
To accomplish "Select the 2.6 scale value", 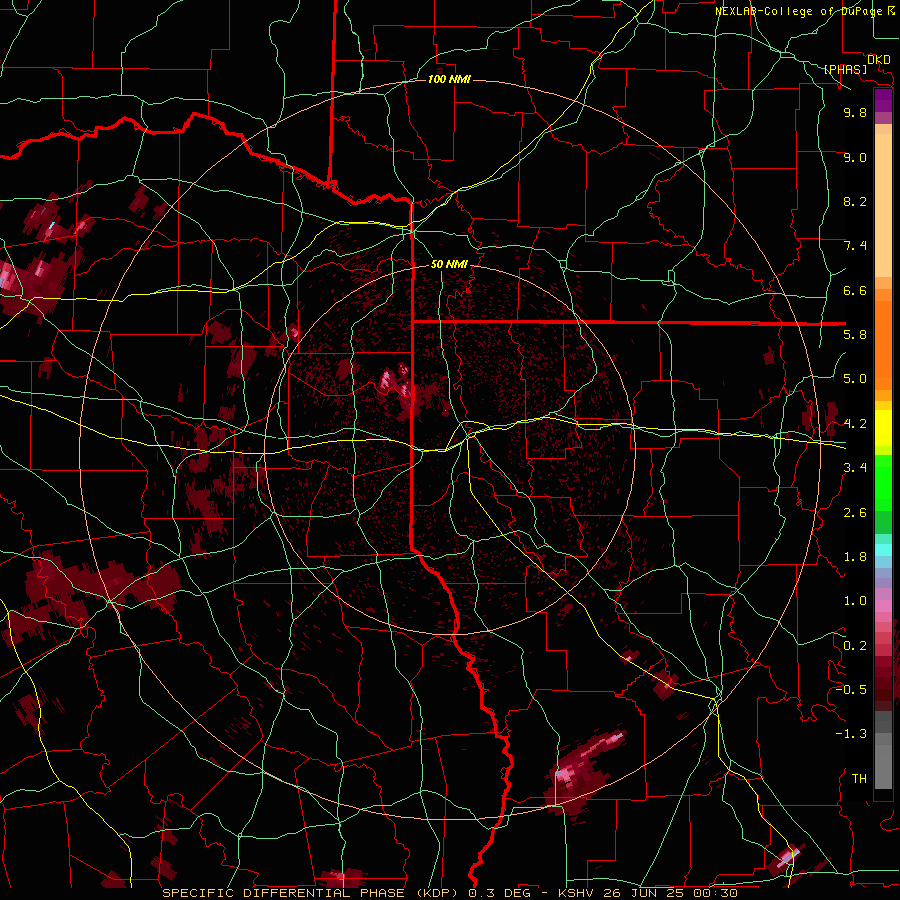I will (x=855, y=513).
